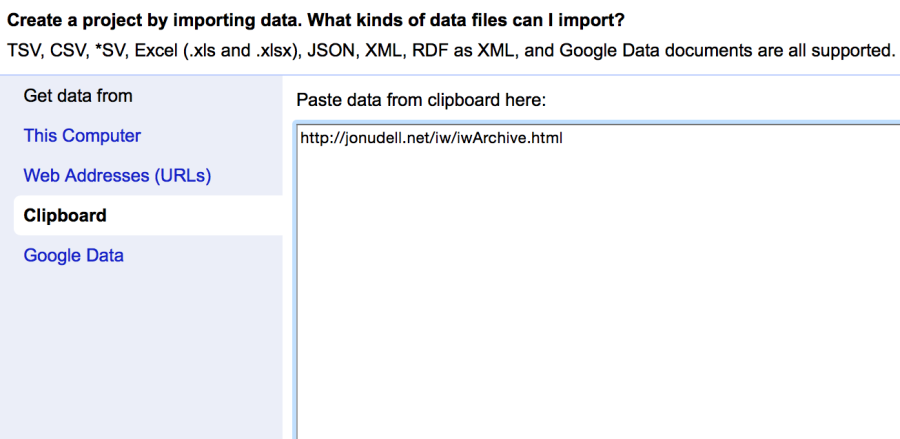900x439 pixels.
Task: Click the jonudell.net URL text
Action: (x=431, y=139)
